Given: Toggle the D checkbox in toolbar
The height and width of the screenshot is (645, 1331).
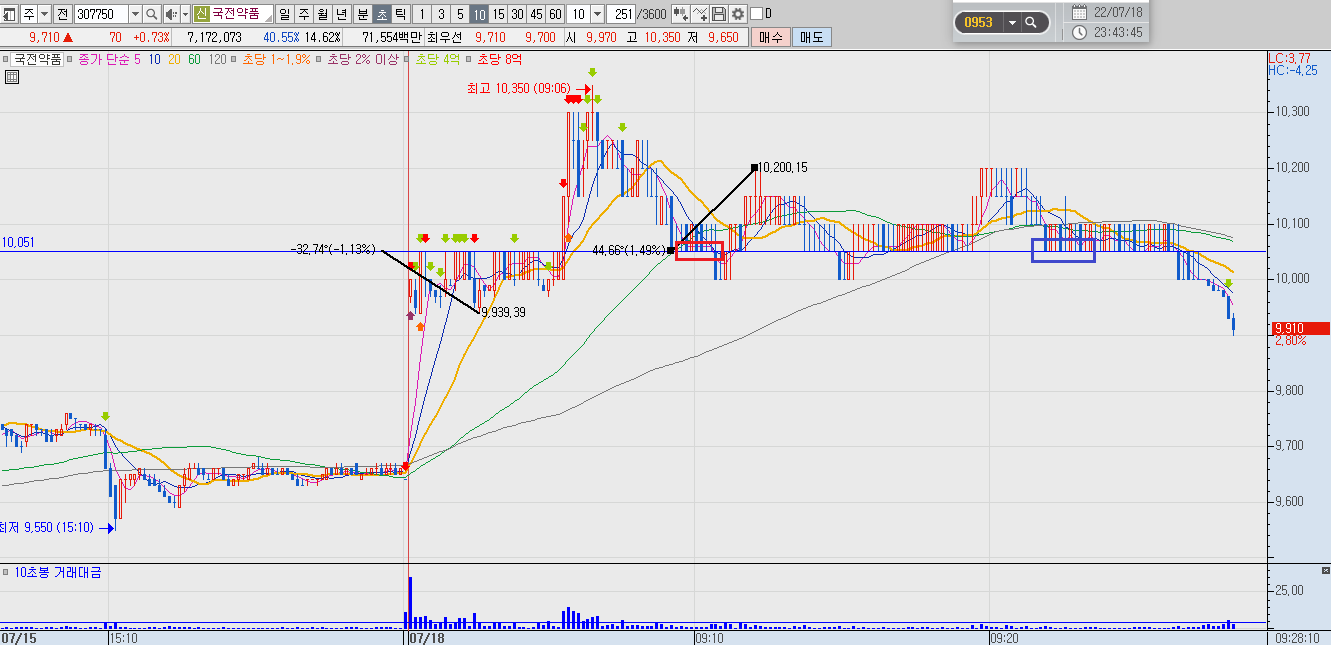Looking at the screenshot, I should coord(756,14).
